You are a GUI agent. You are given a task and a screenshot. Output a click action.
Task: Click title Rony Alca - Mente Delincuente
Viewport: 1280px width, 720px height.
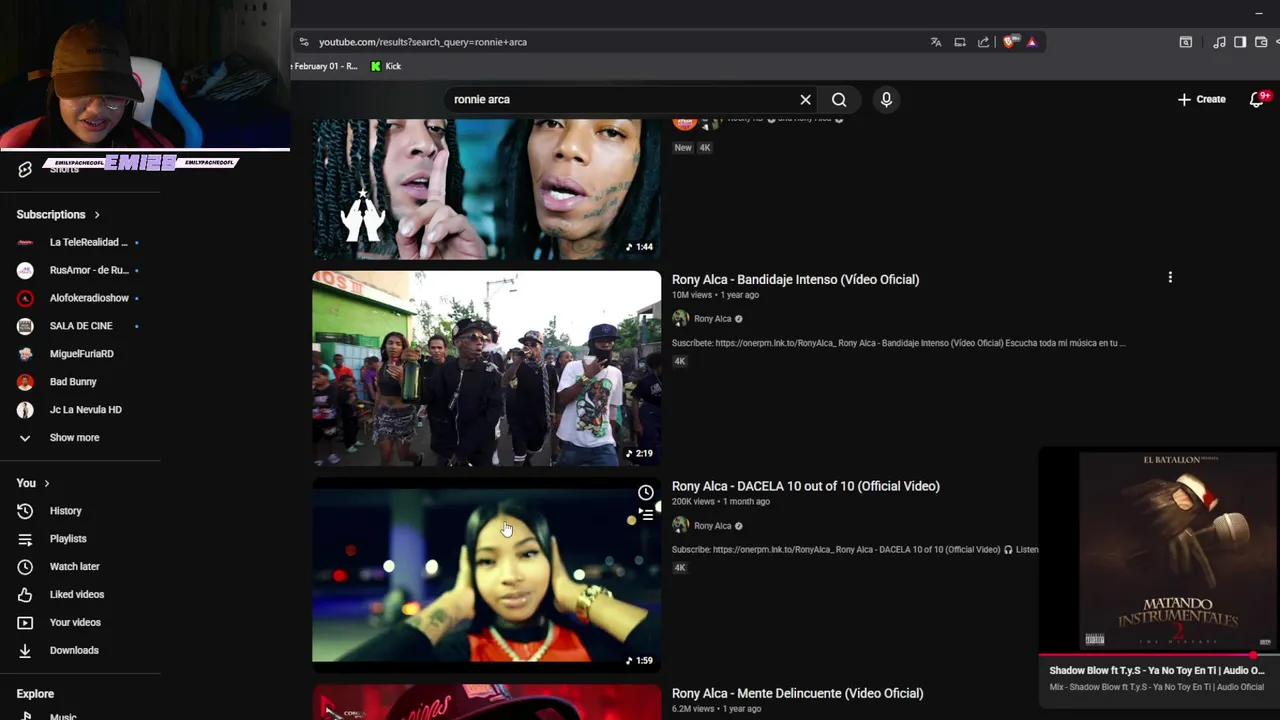click(797, 693)
